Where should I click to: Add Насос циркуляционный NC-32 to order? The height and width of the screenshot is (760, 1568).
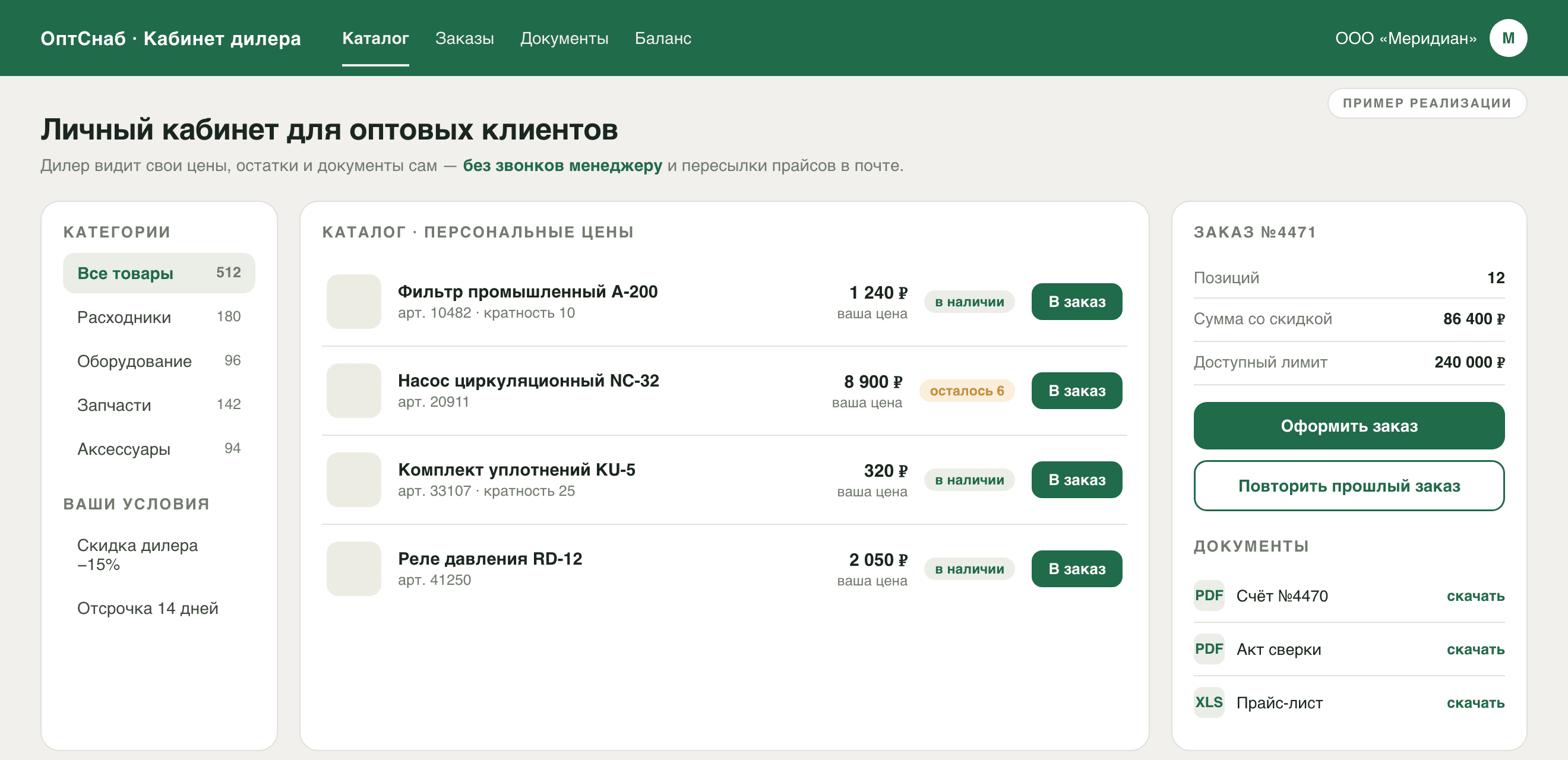tap(1076, 390)
